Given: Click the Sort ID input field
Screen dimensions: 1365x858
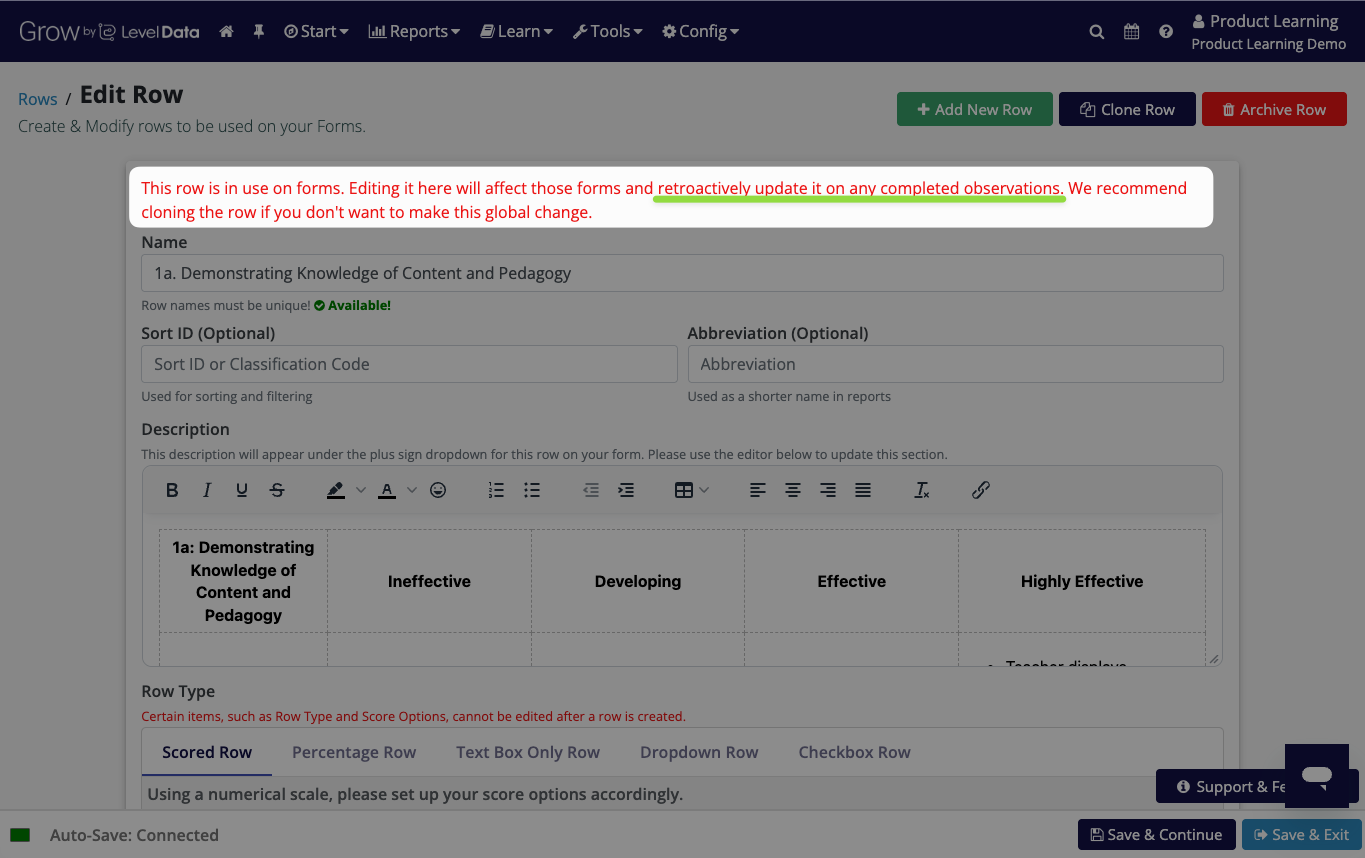Looking at the screenshot, I should (409, 364).
